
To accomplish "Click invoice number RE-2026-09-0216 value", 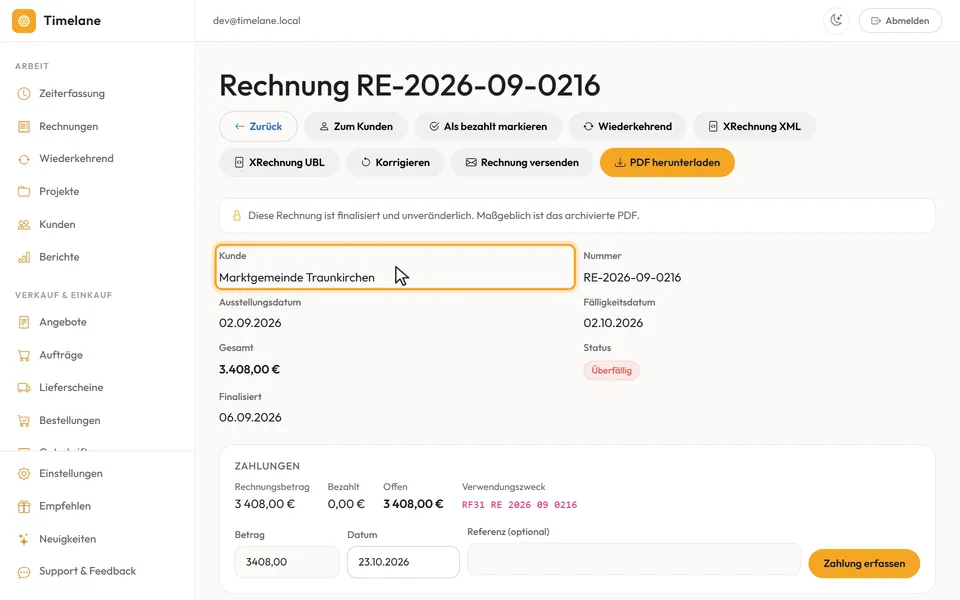I will point(632,278).
